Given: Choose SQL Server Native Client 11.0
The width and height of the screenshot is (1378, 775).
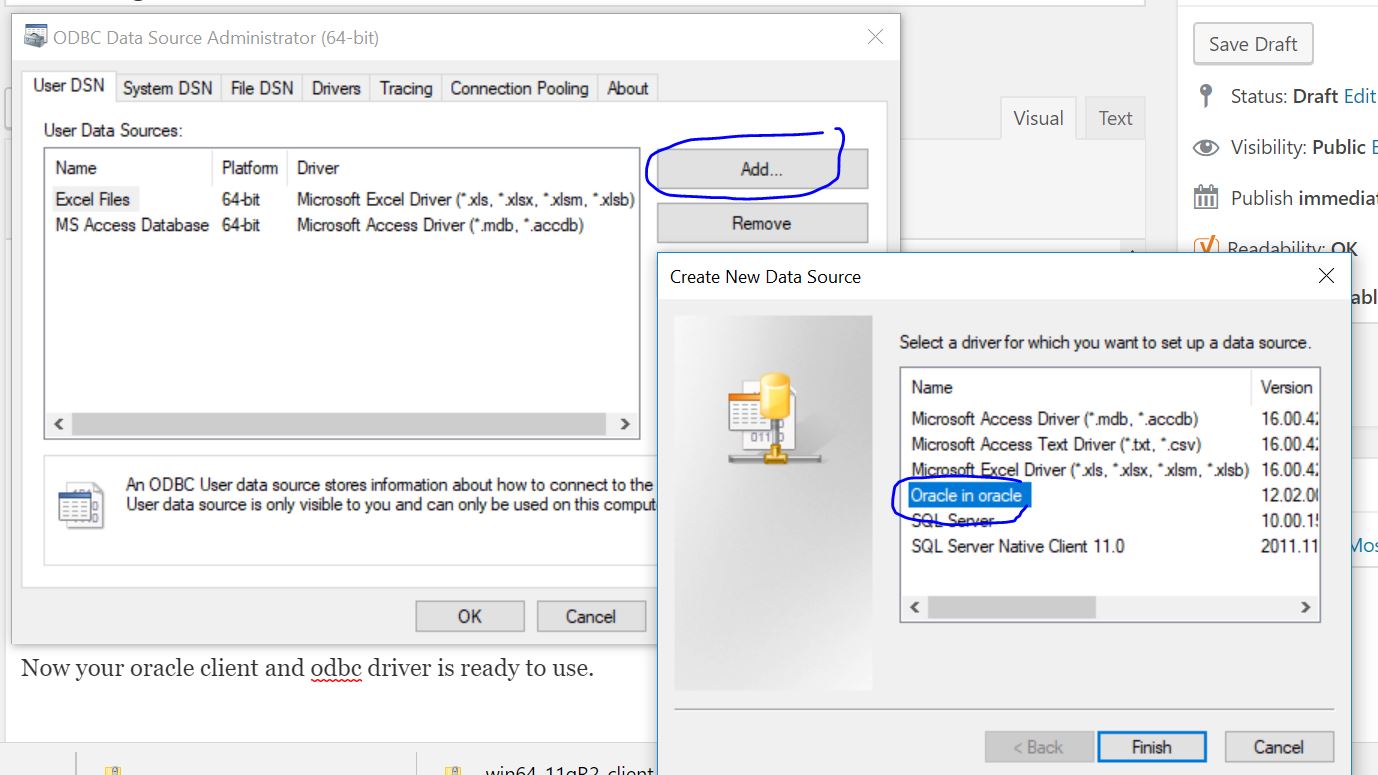Looking at the screenshot, I should coord(1017,546).
